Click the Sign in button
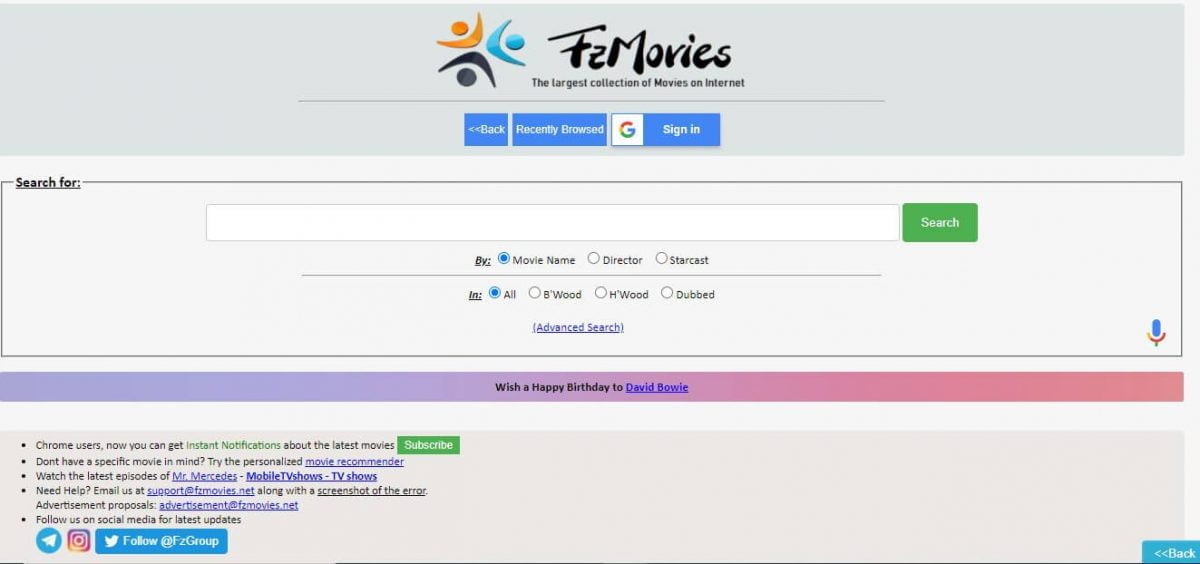 (x=666, y=129)
